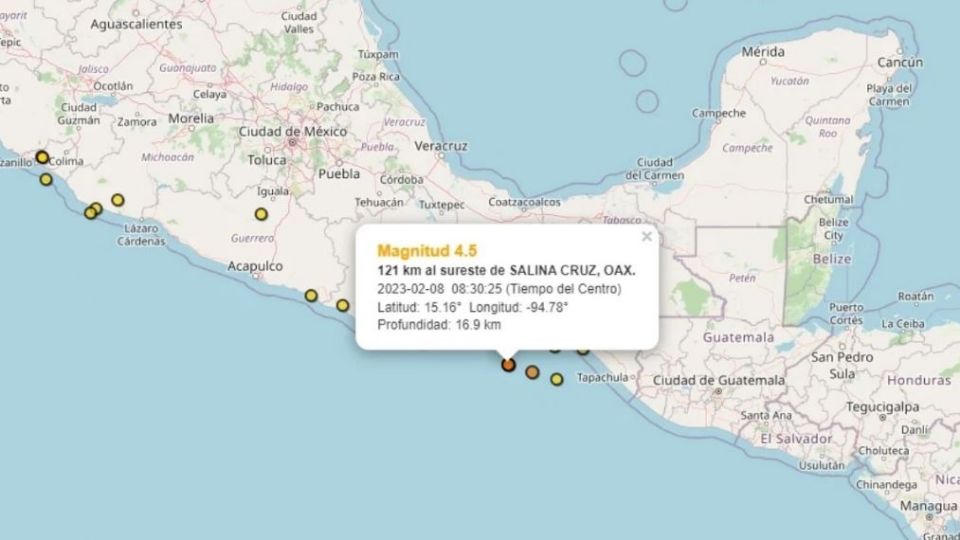Image resolution: width=960 pixels, height=540 pixels.
Task: Click the Ciudad de México map label
Action: point(292,131)
